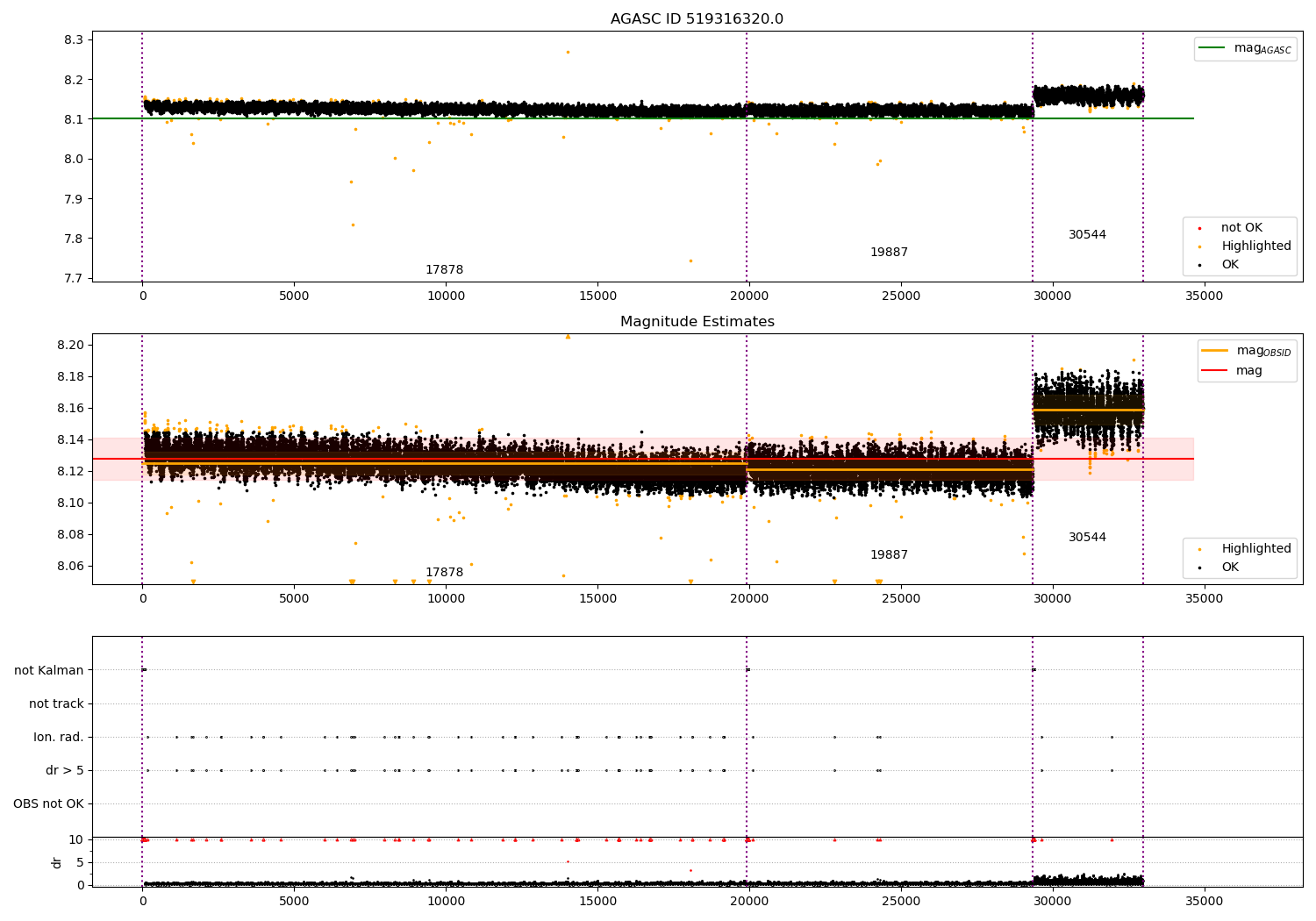Click the "dr > 5" row label
Screen dimensions: 1316x921
(65, 771)
